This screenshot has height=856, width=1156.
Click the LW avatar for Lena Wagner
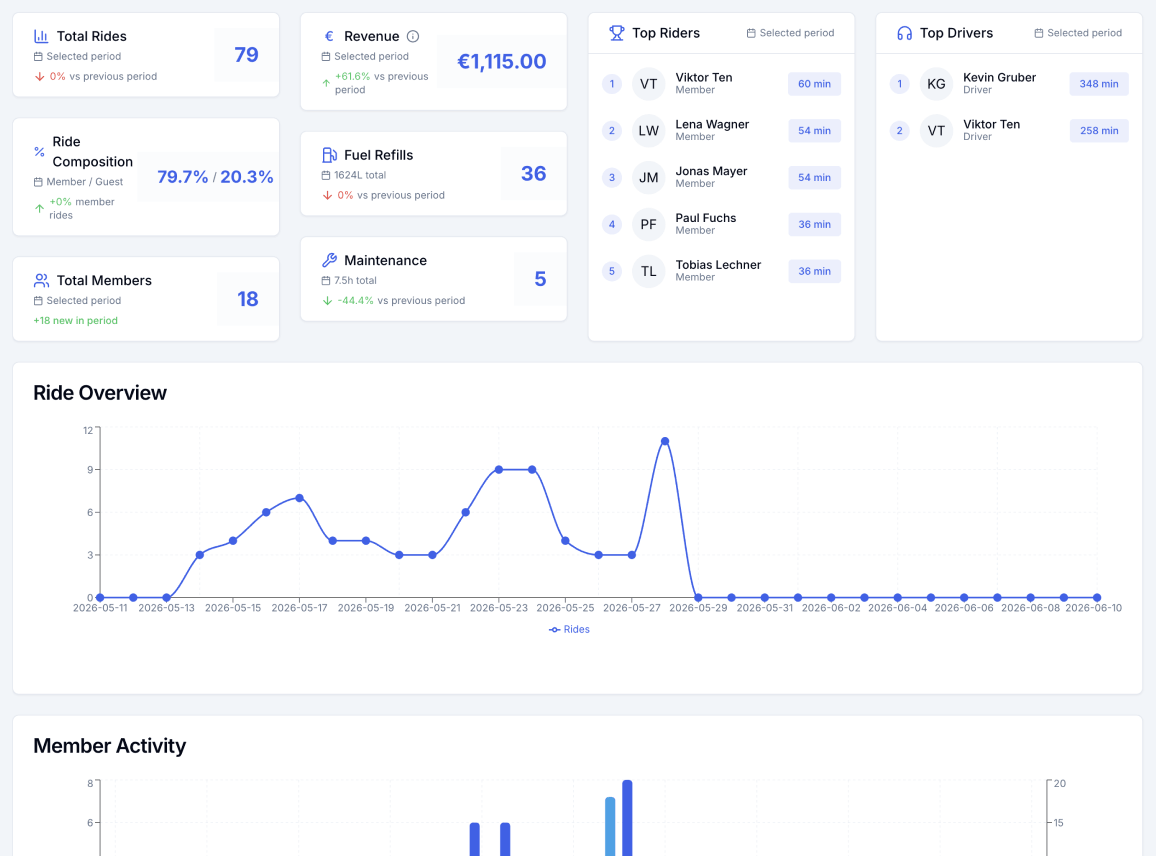[649, 131]
